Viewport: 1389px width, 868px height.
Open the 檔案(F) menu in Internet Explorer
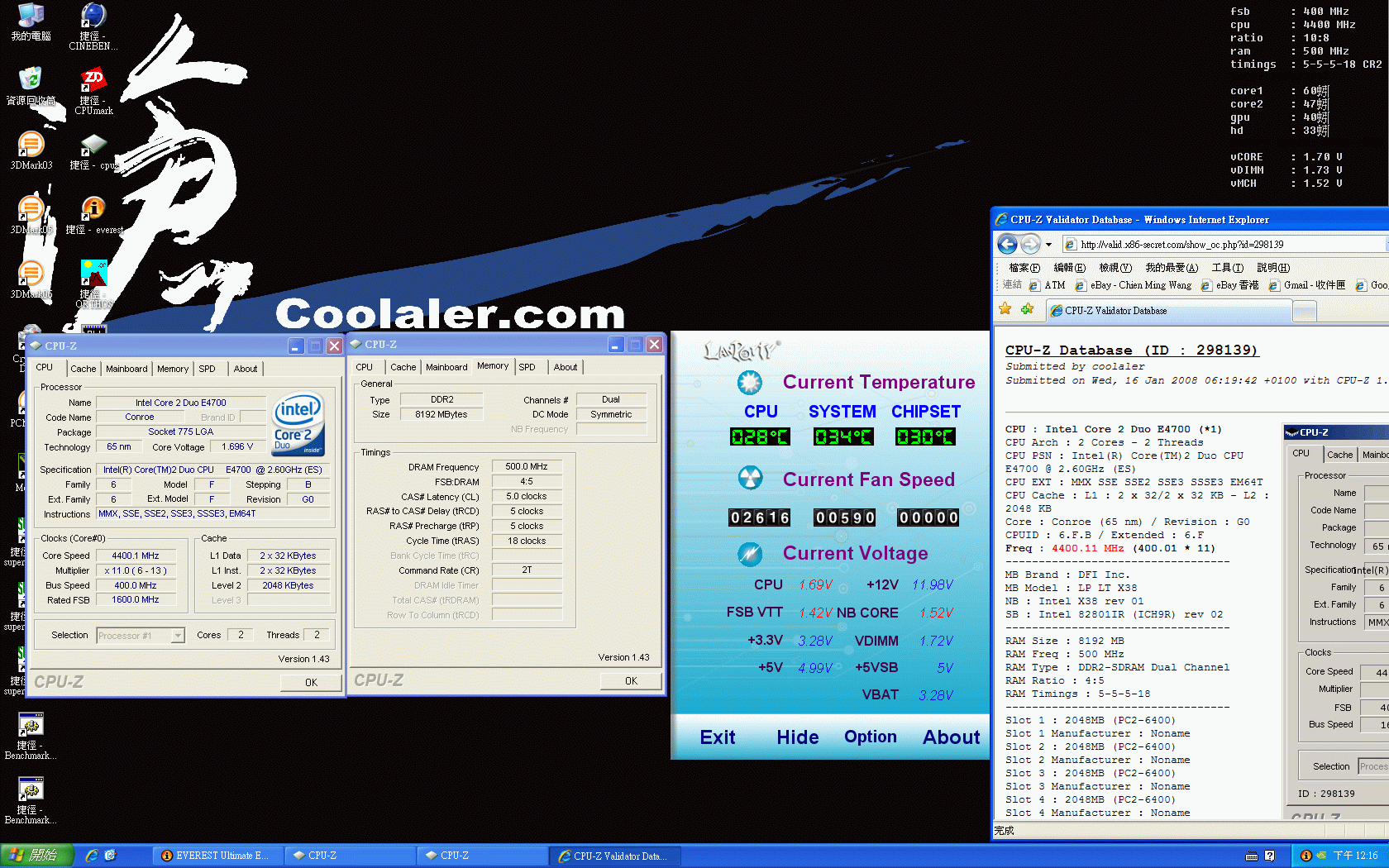[1024, 268]
